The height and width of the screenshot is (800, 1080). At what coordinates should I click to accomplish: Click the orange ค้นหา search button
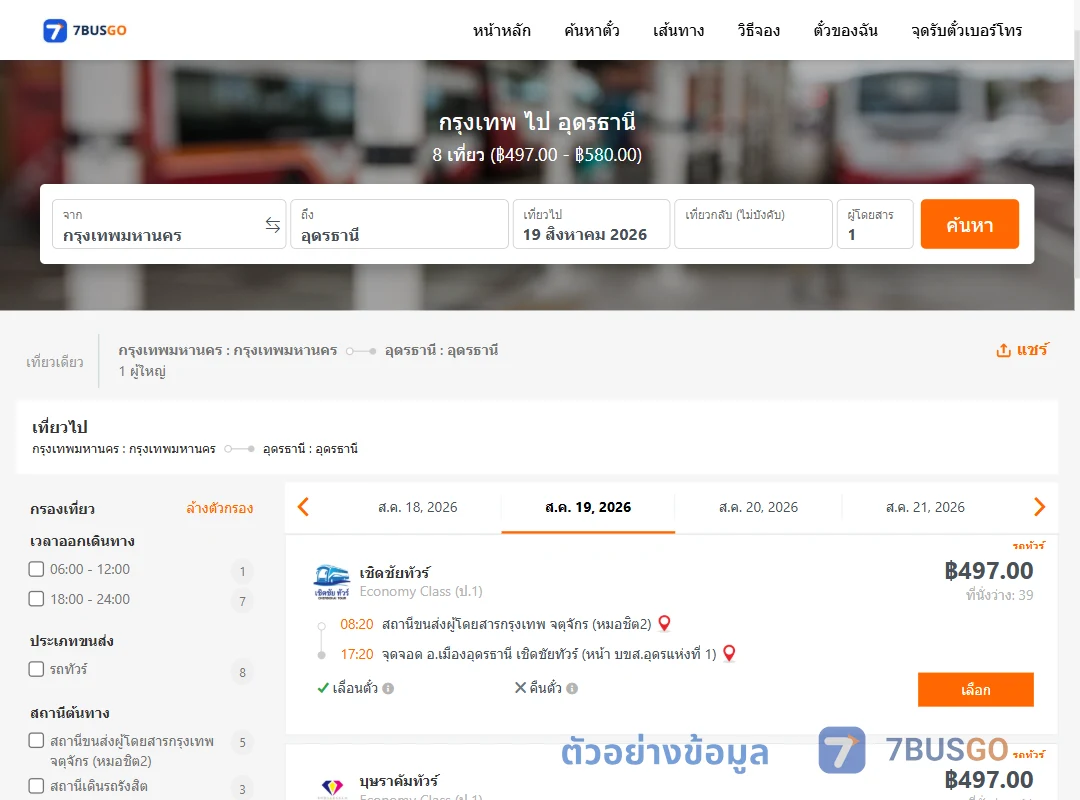969,224
